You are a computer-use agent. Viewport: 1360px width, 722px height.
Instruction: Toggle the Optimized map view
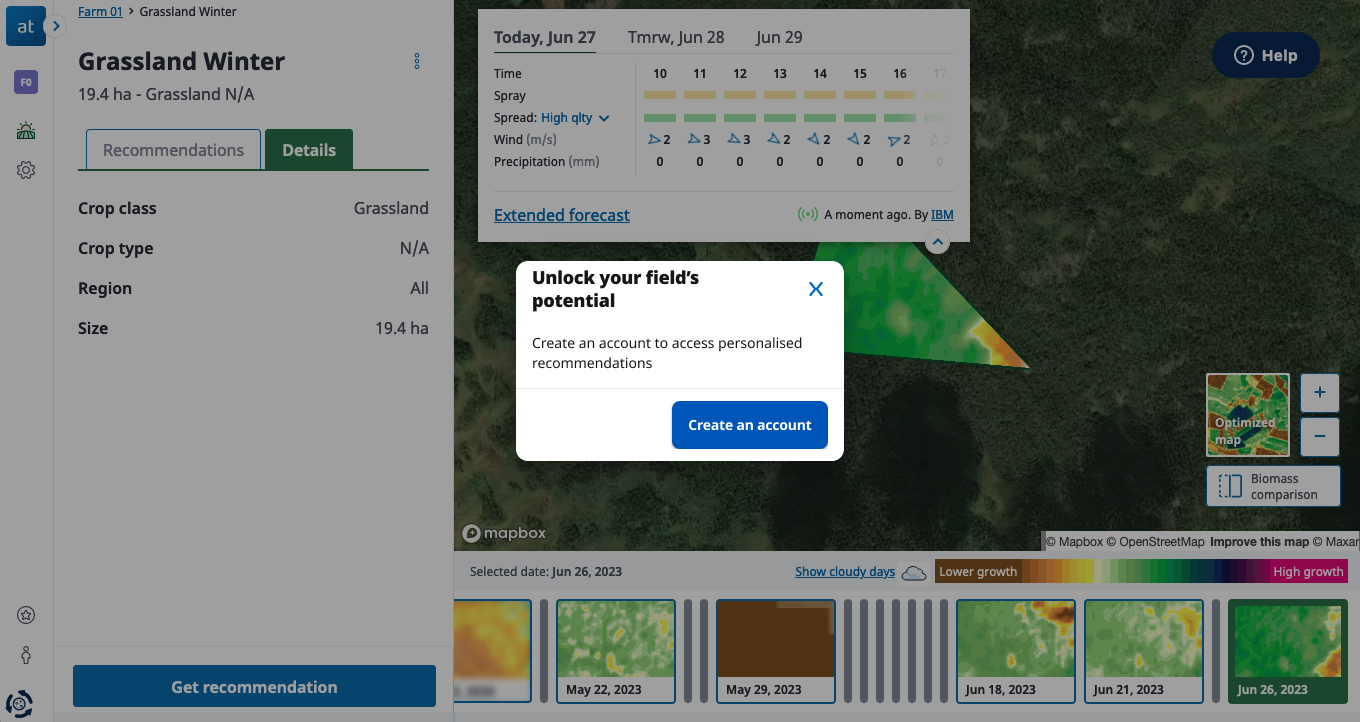click(1247, 415)
